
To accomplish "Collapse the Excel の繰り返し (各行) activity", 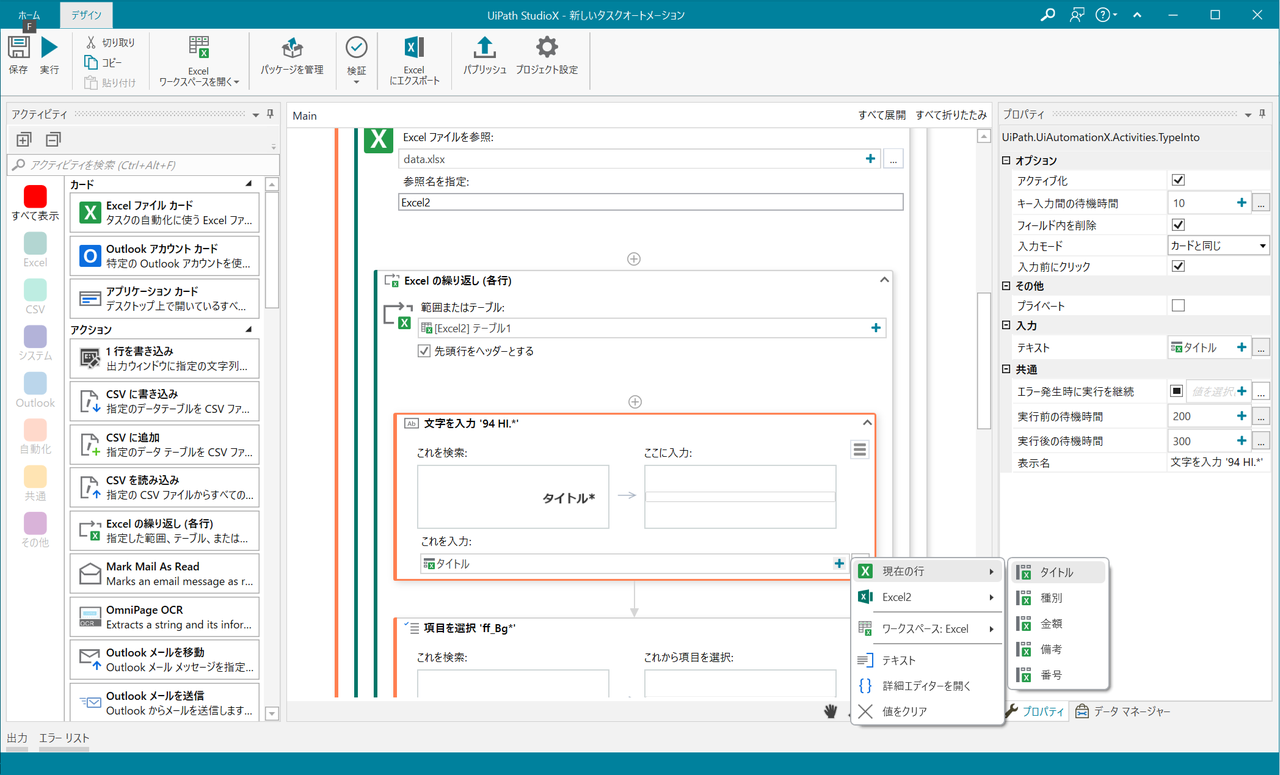I will pos(884,281).
